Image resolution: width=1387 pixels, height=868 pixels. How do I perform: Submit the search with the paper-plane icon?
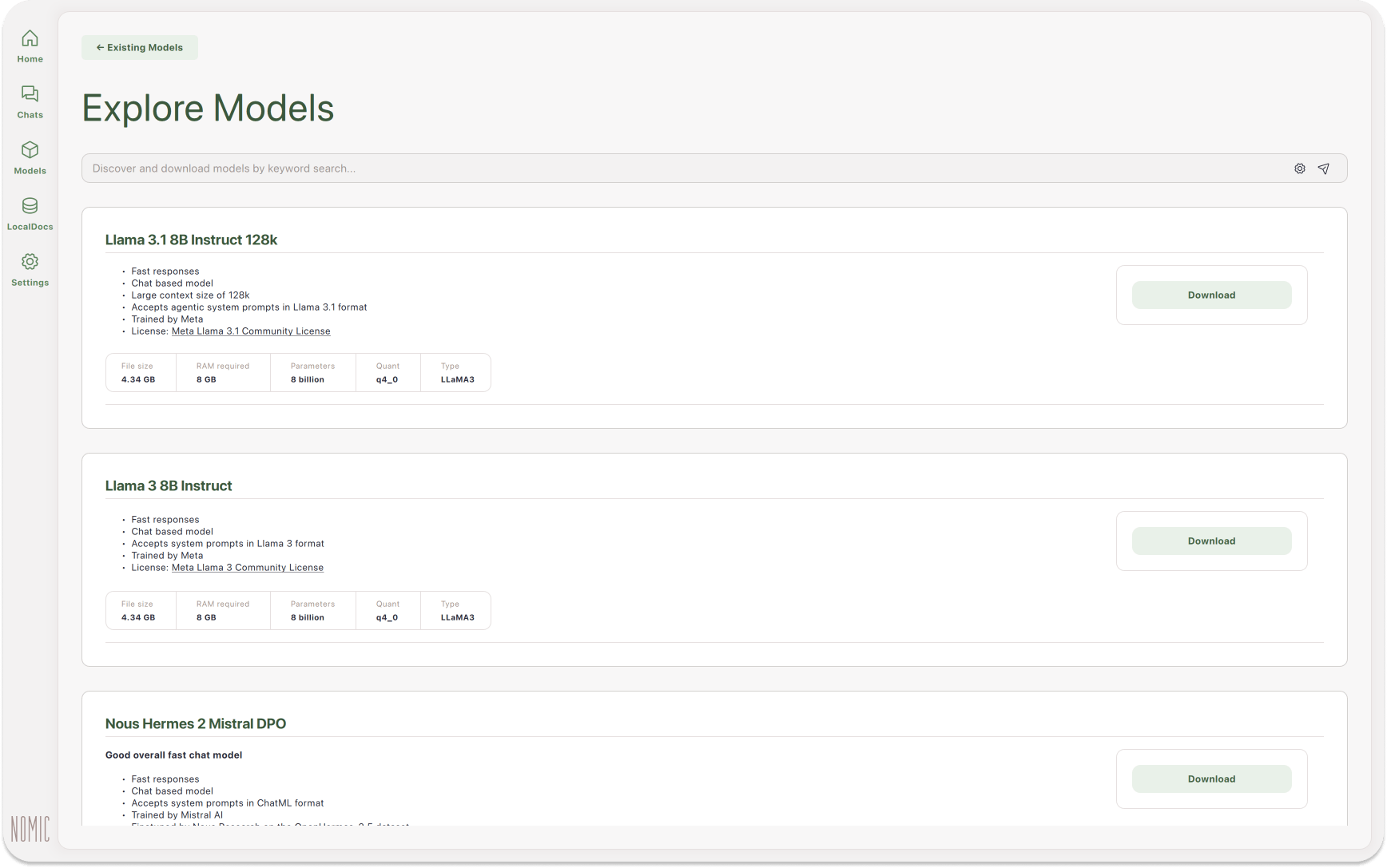pyautogui.click(x=1324, y=168)
